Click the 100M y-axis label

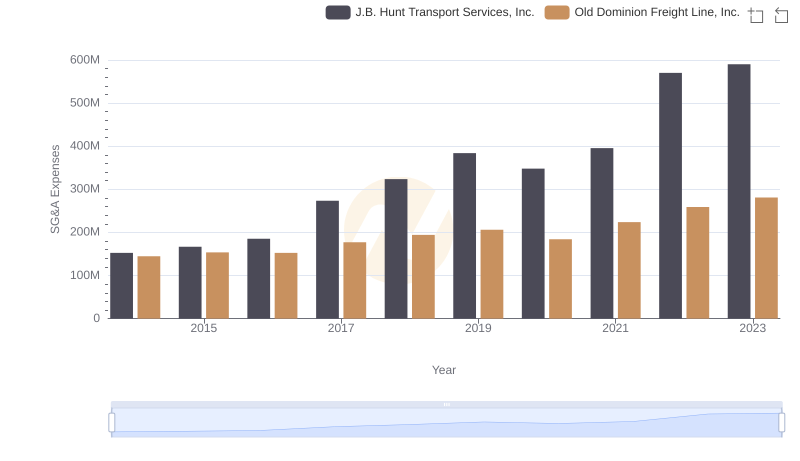[x=85, y=275]
